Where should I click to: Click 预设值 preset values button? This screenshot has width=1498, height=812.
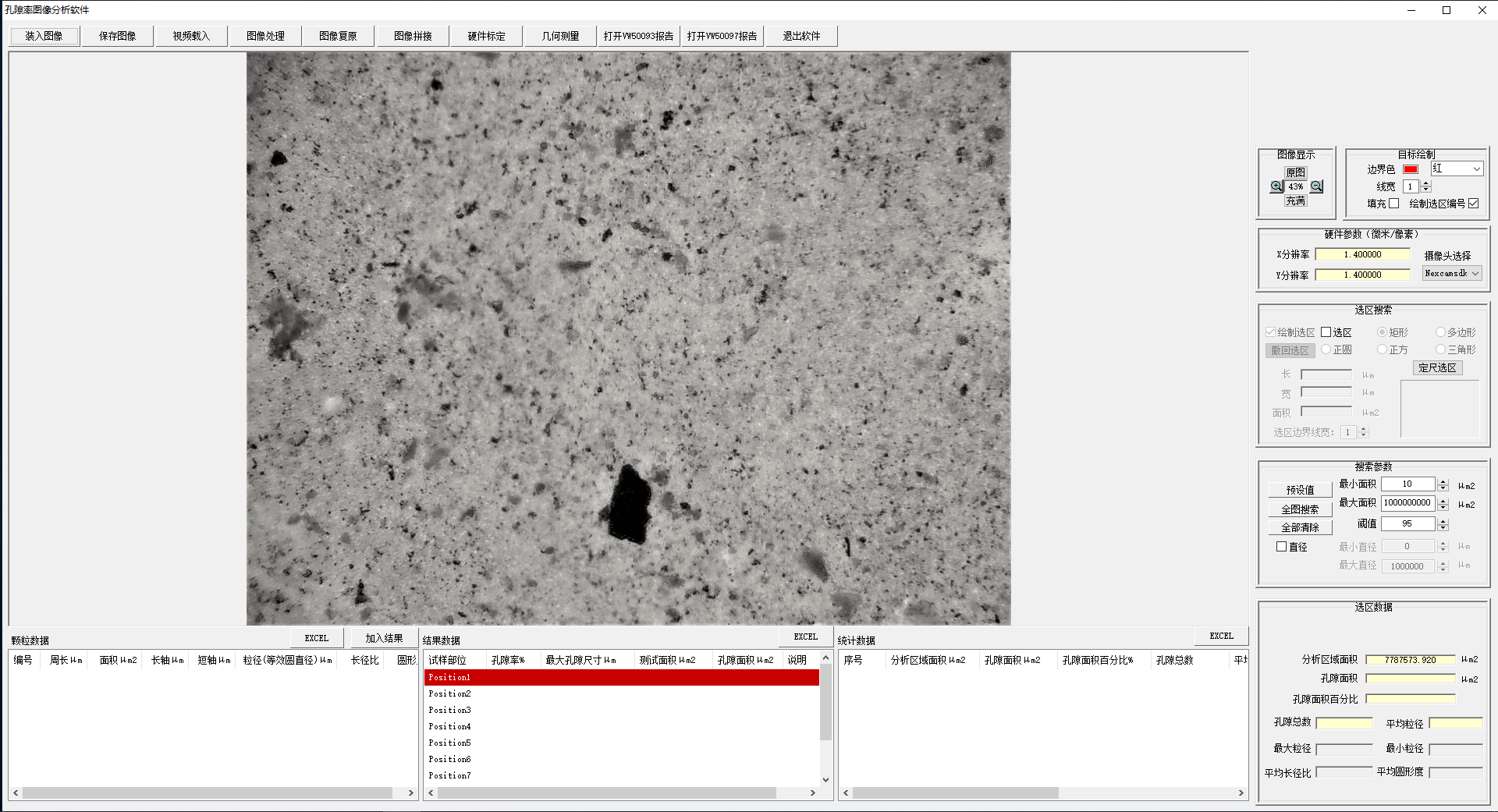[x=1300, y=490]
